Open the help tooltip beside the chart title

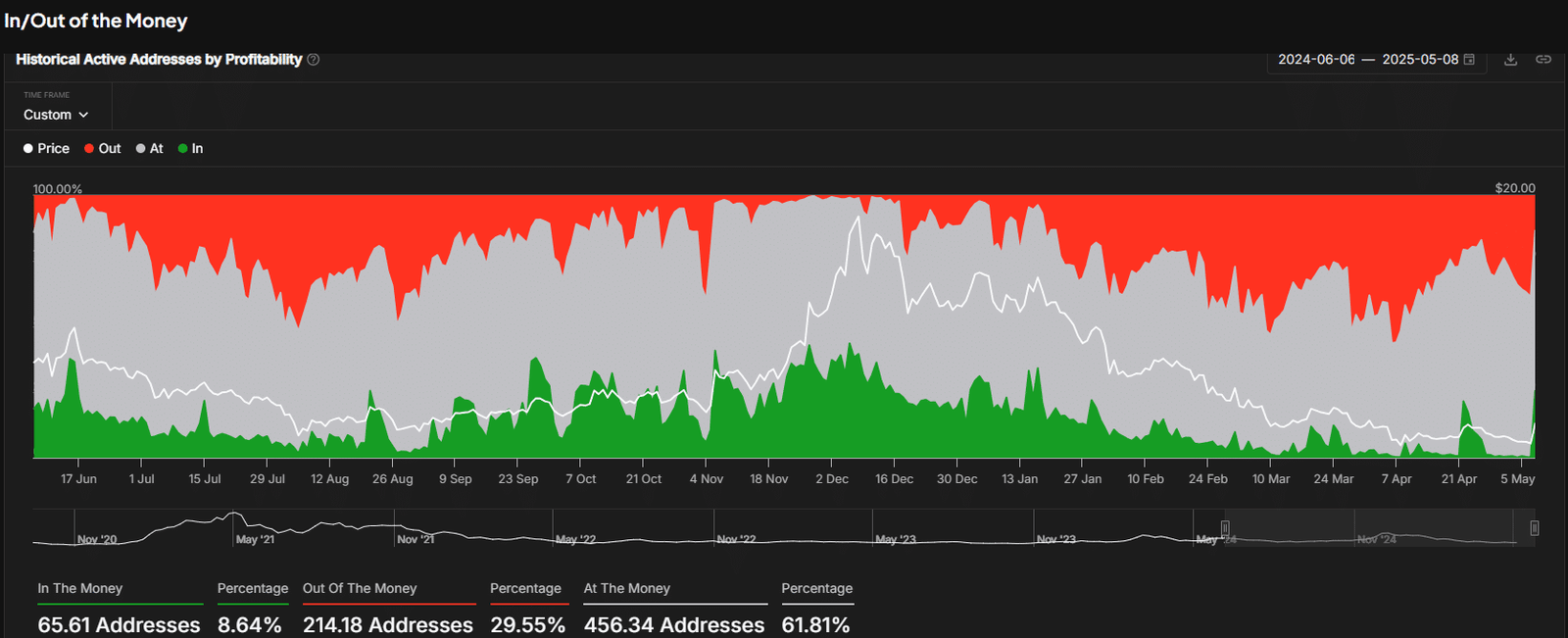coord(314,60)
